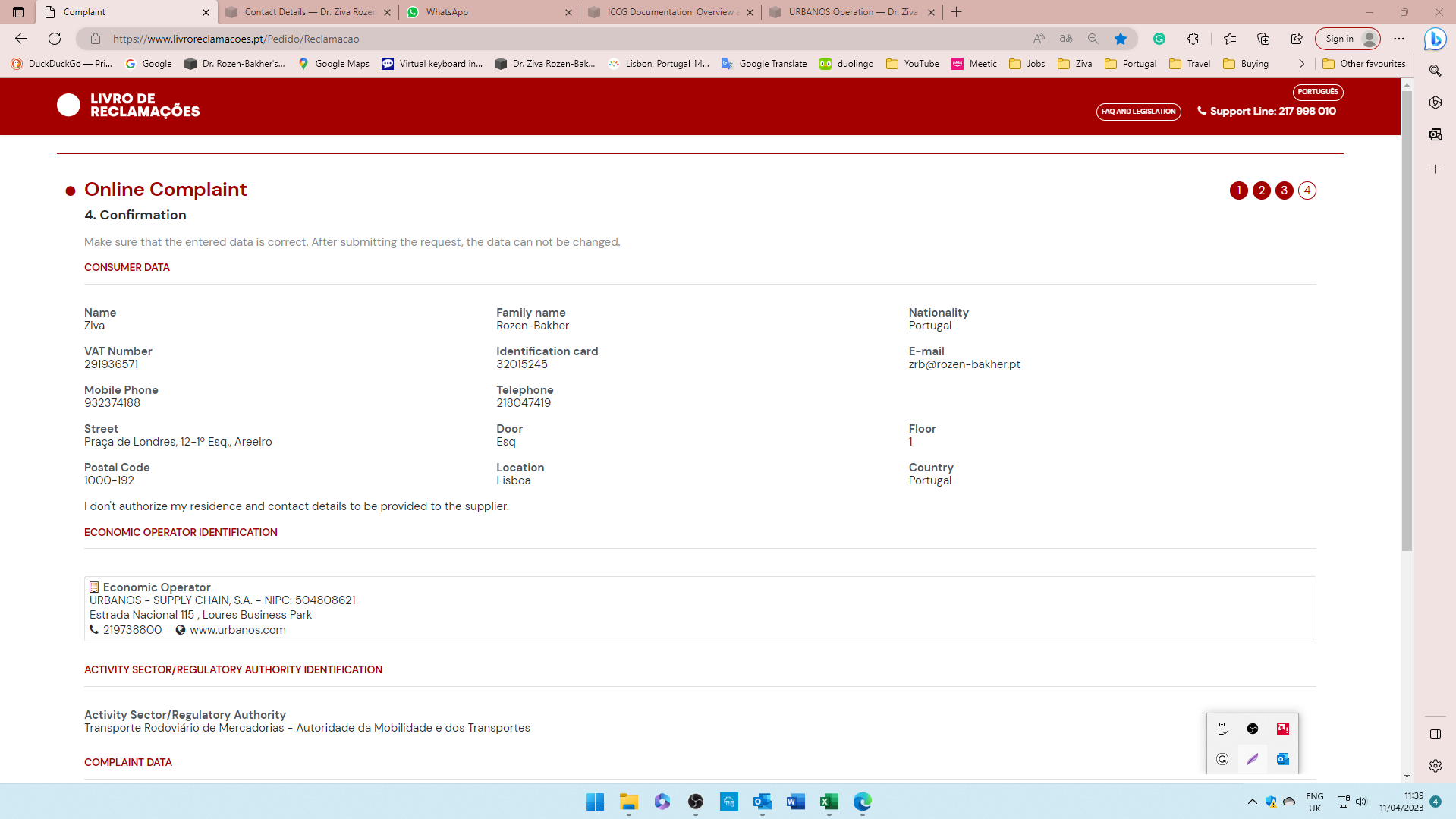Viewport: 1456px width, 819px height.
Task: Open the www.urbanos.com link
Action: click(237, 630)
